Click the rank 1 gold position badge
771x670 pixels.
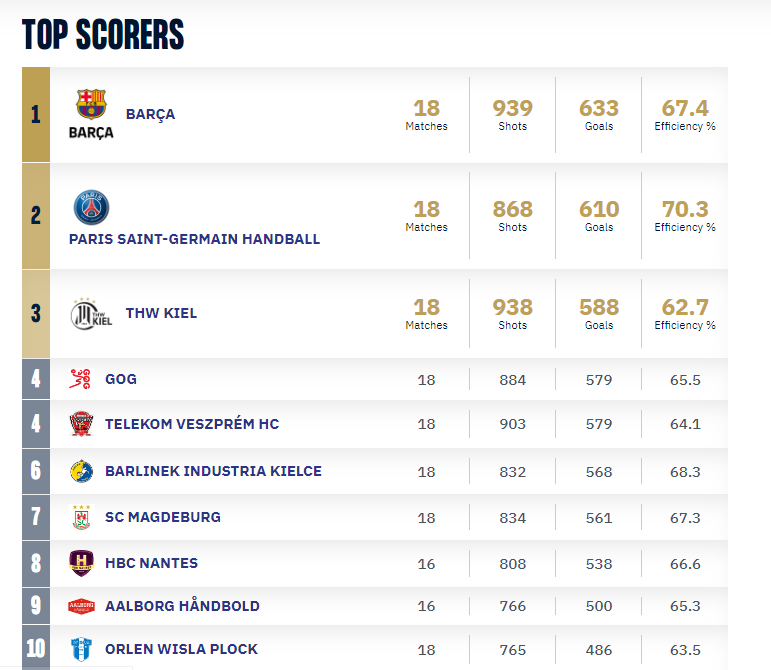click(x=36, y=114)
